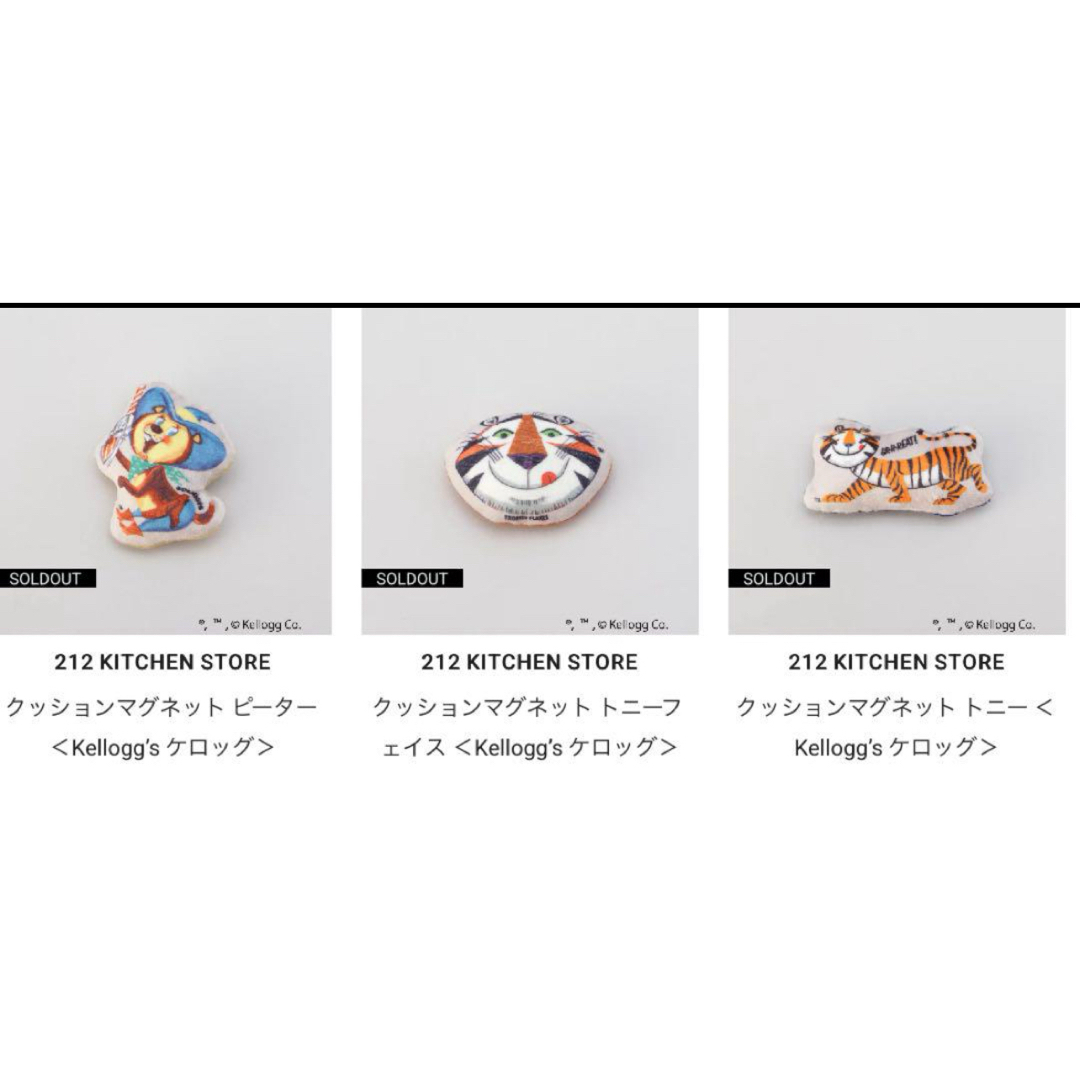Select 212 KITCHEN STORE under Peter magnet
Screen dimensions: 1080x1080
pos(163,662)
